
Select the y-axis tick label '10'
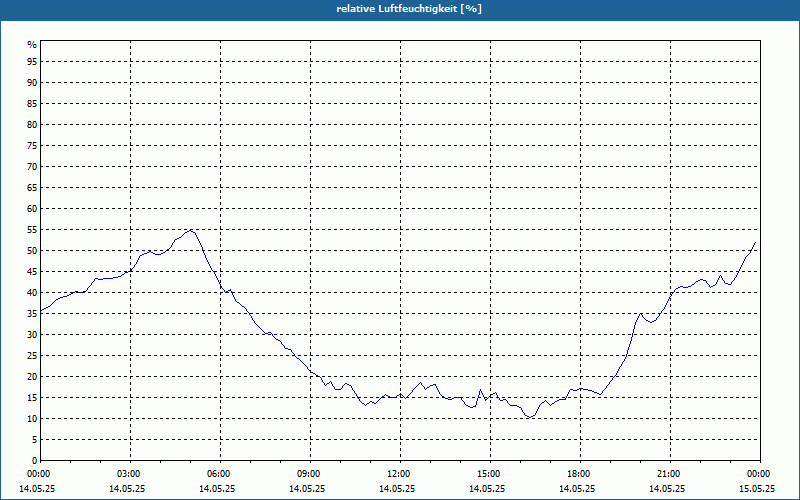[x=32, y=418]
